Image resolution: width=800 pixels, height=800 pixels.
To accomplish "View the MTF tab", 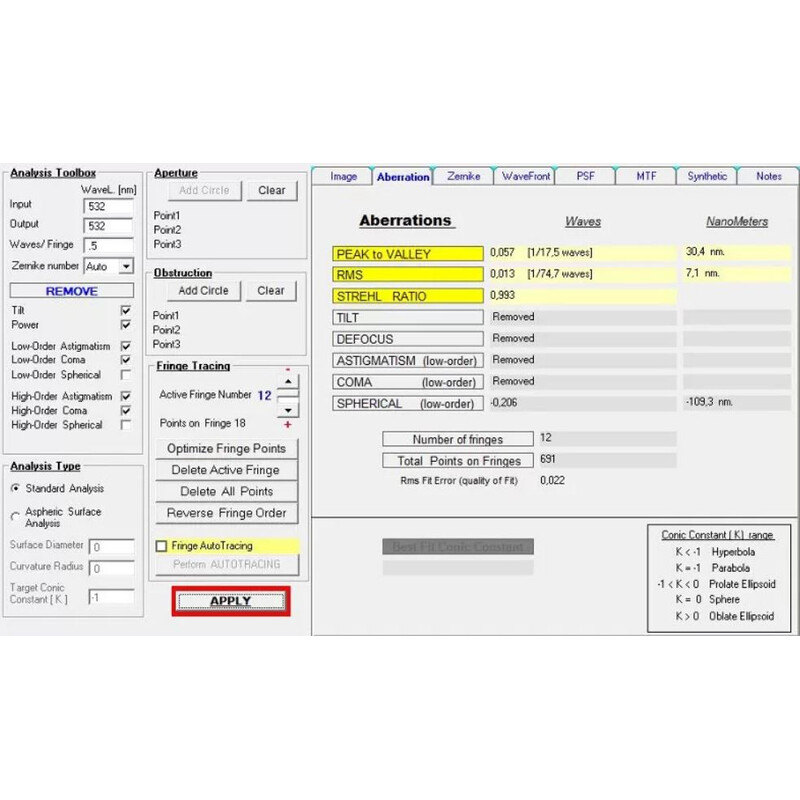I will tap(646, 176).
